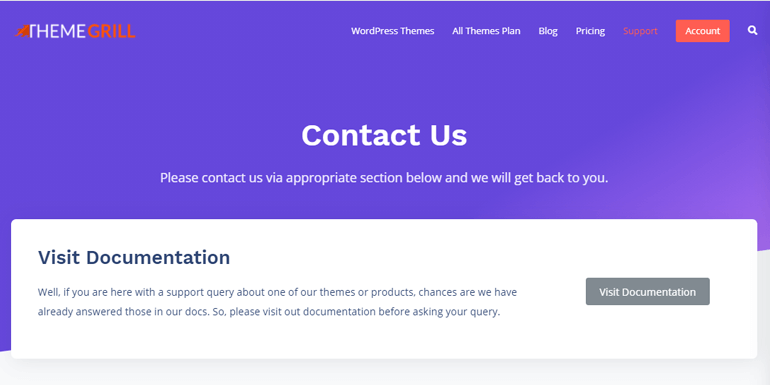Screen dimensions: 770x385
Task: Open the search magnifier icon
Action: [752, 30]
